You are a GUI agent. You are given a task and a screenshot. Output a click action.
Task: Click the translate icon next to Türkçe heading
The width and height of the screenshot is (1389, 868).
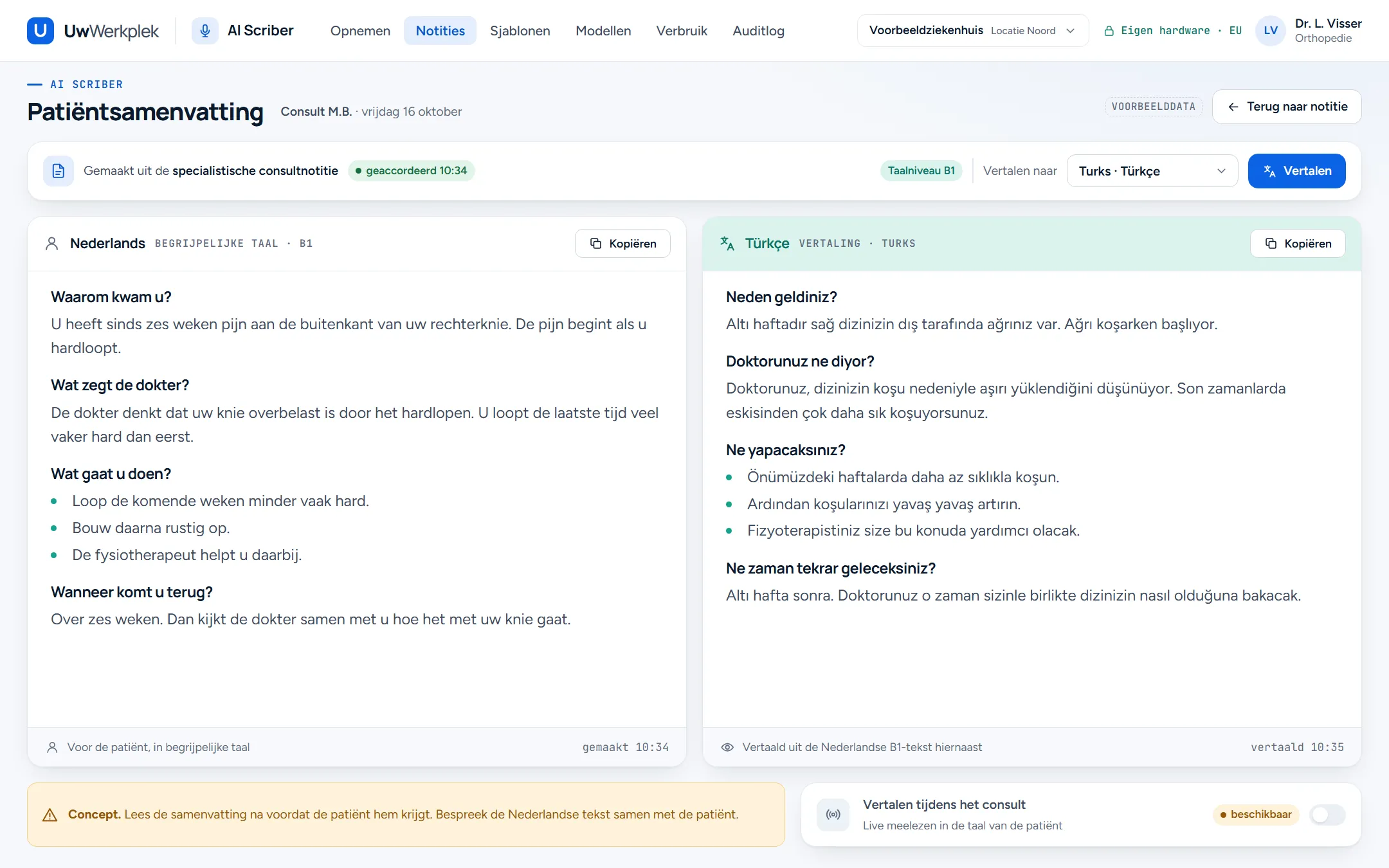[727, 244]
